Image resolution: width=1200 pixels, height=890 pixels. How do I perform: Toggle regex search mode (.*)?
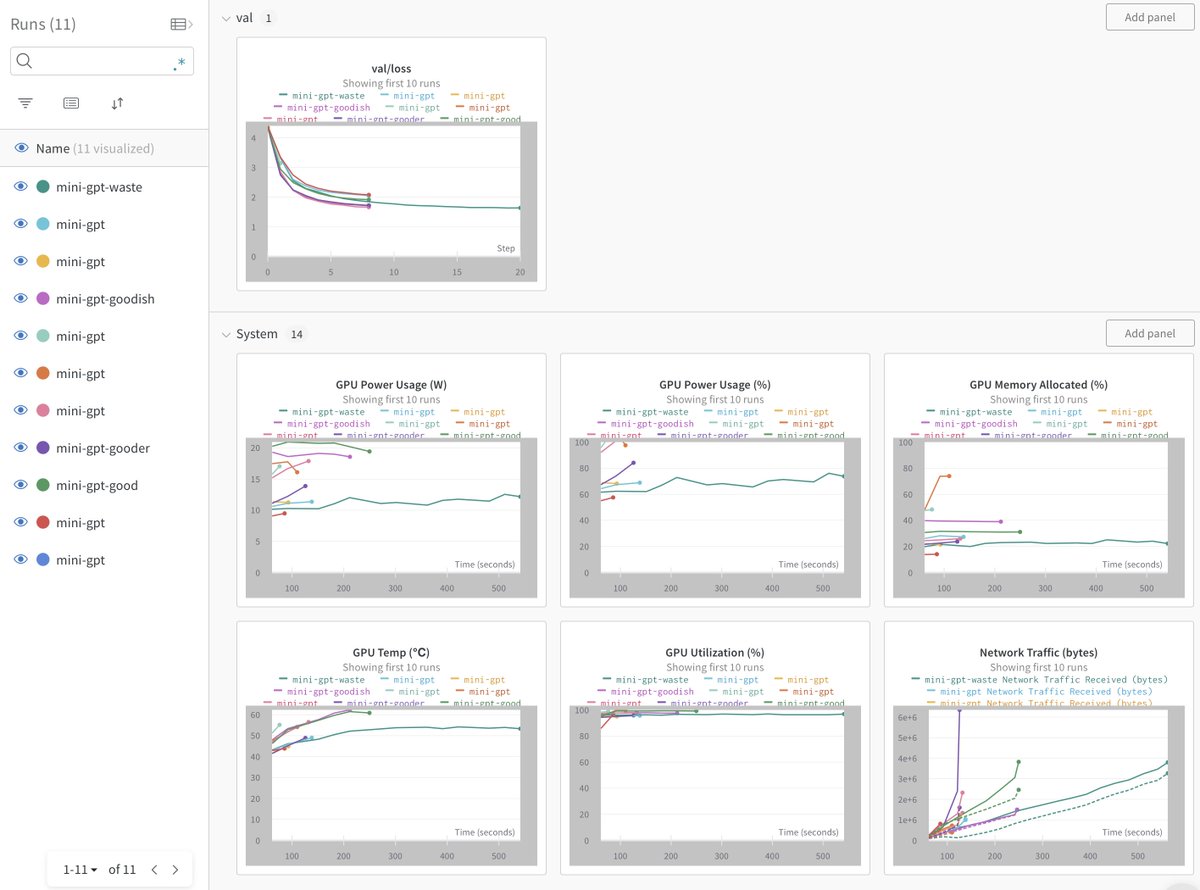pos(179,62)
